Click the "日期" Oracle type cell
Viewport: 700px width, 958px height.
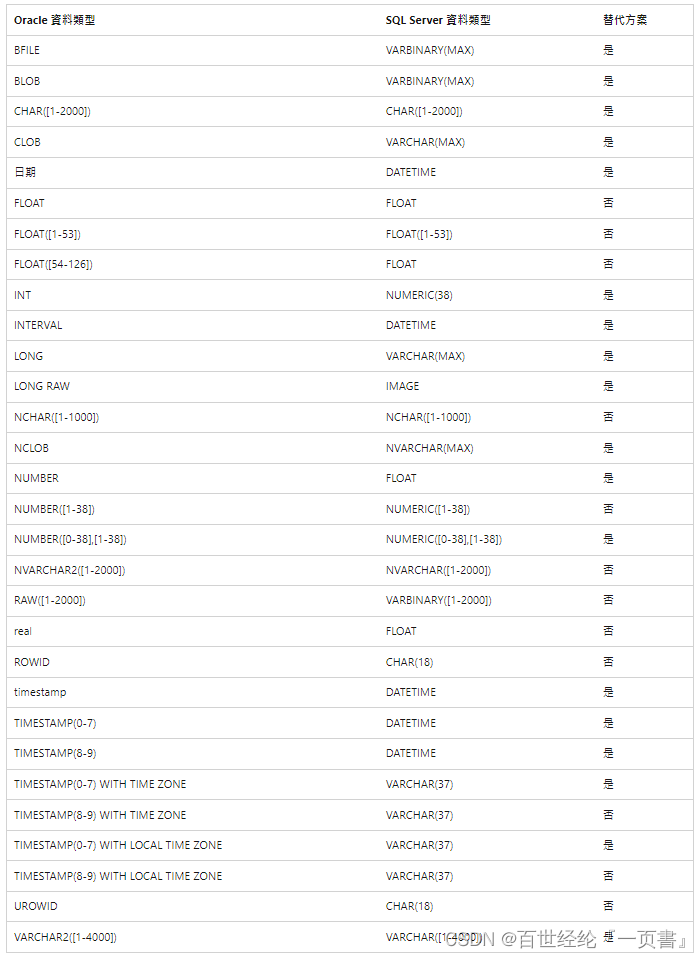point(24,172)
